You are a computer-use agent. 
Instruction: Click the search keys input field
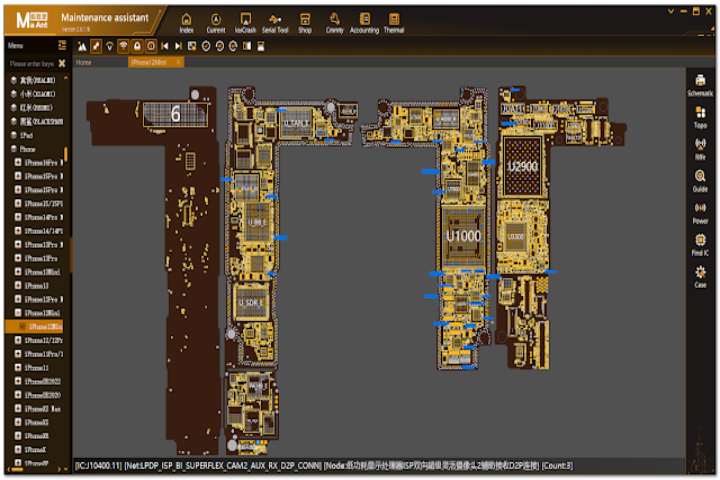point(30,63)
